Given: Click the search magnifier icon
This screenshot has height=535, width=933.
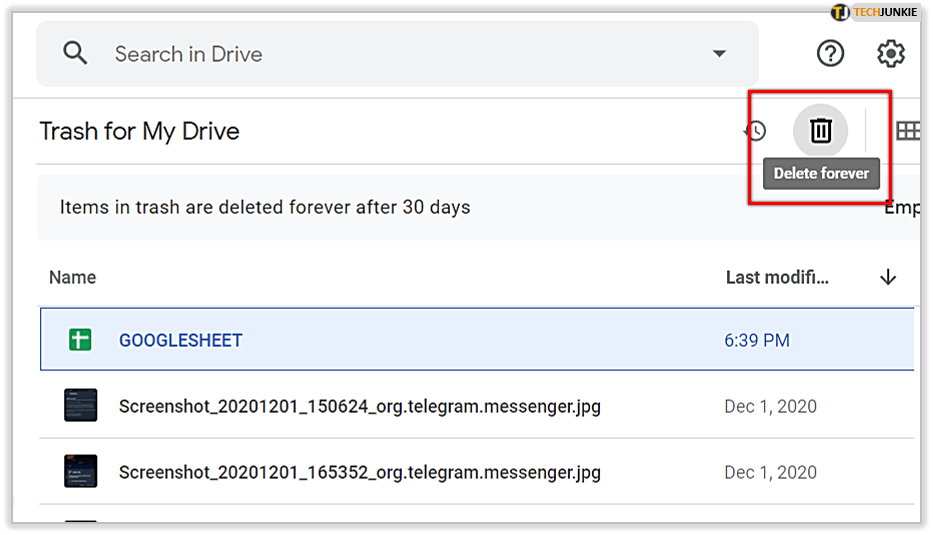Looking at the screenshot, I should pos(75,53).
